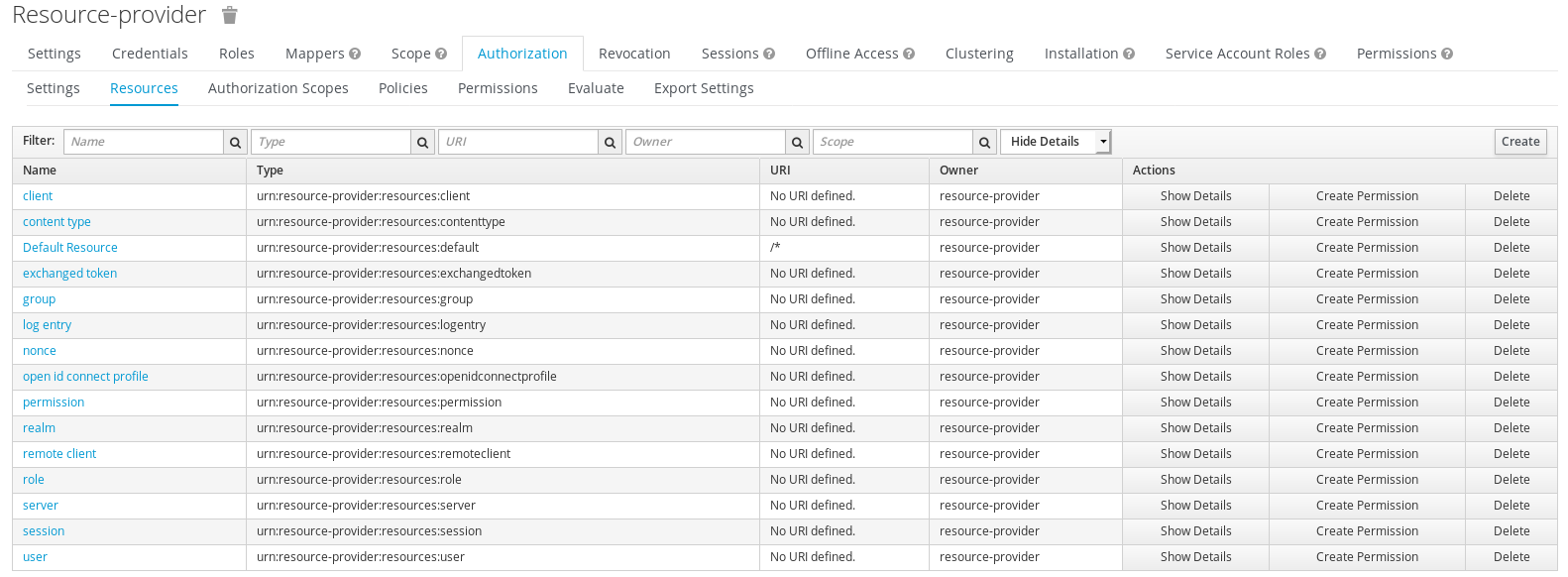Viewport: 1568px width, 577px height.
Task: Create Permission for open id connect profile
Action: [x=1367, y=377]
